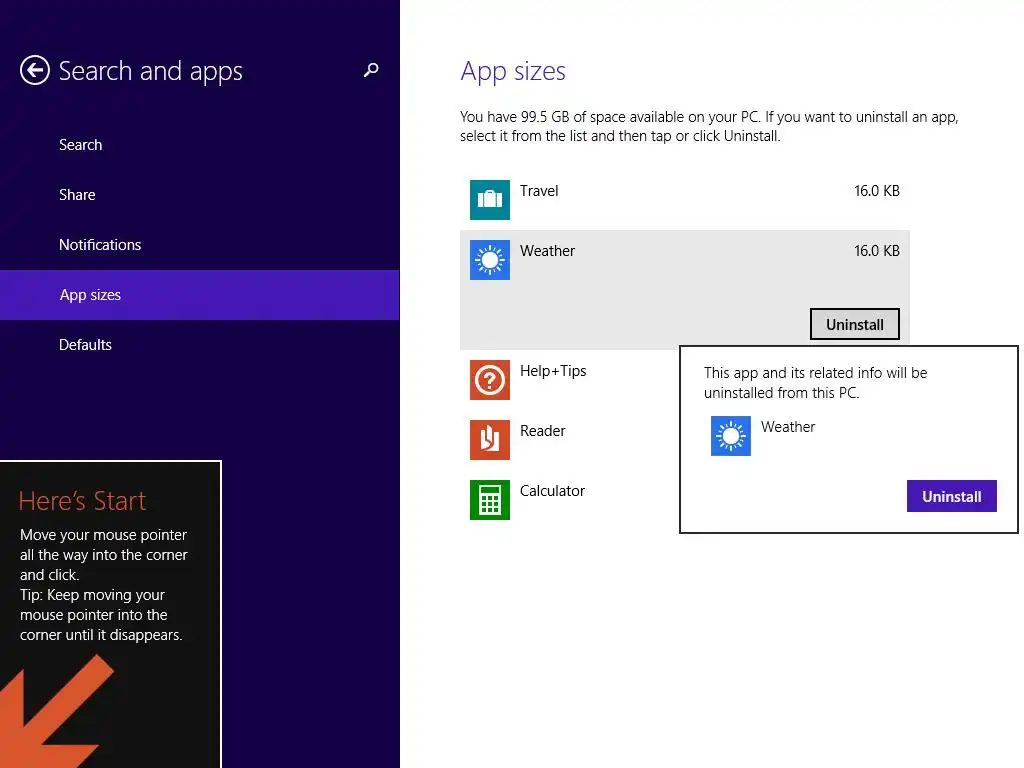Select the Calculator app icon
1024x768 pixels.
pyautogui.click(x=490, y=500)
